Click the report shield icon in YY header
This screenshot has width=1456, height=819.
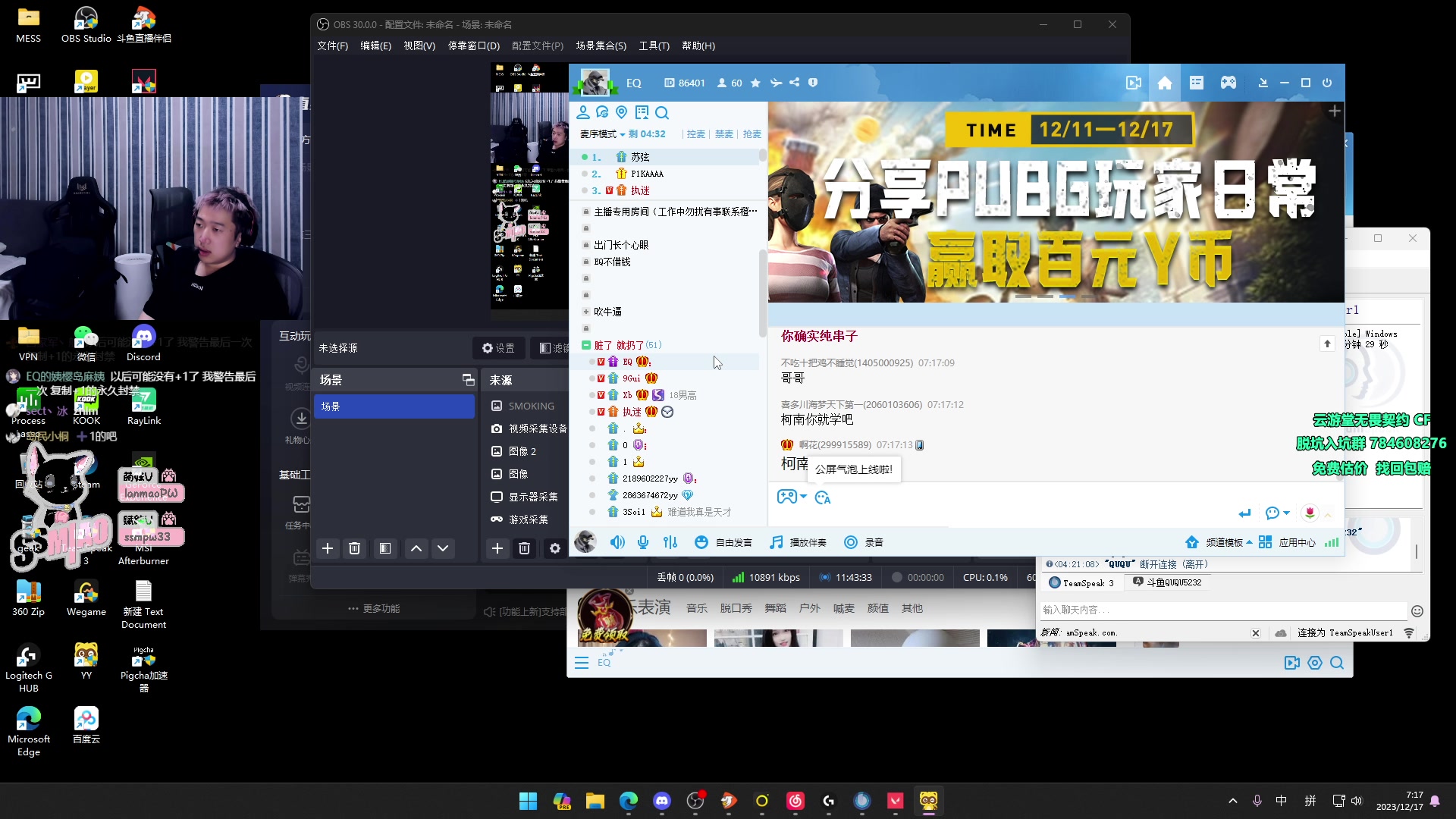point(813,83)
